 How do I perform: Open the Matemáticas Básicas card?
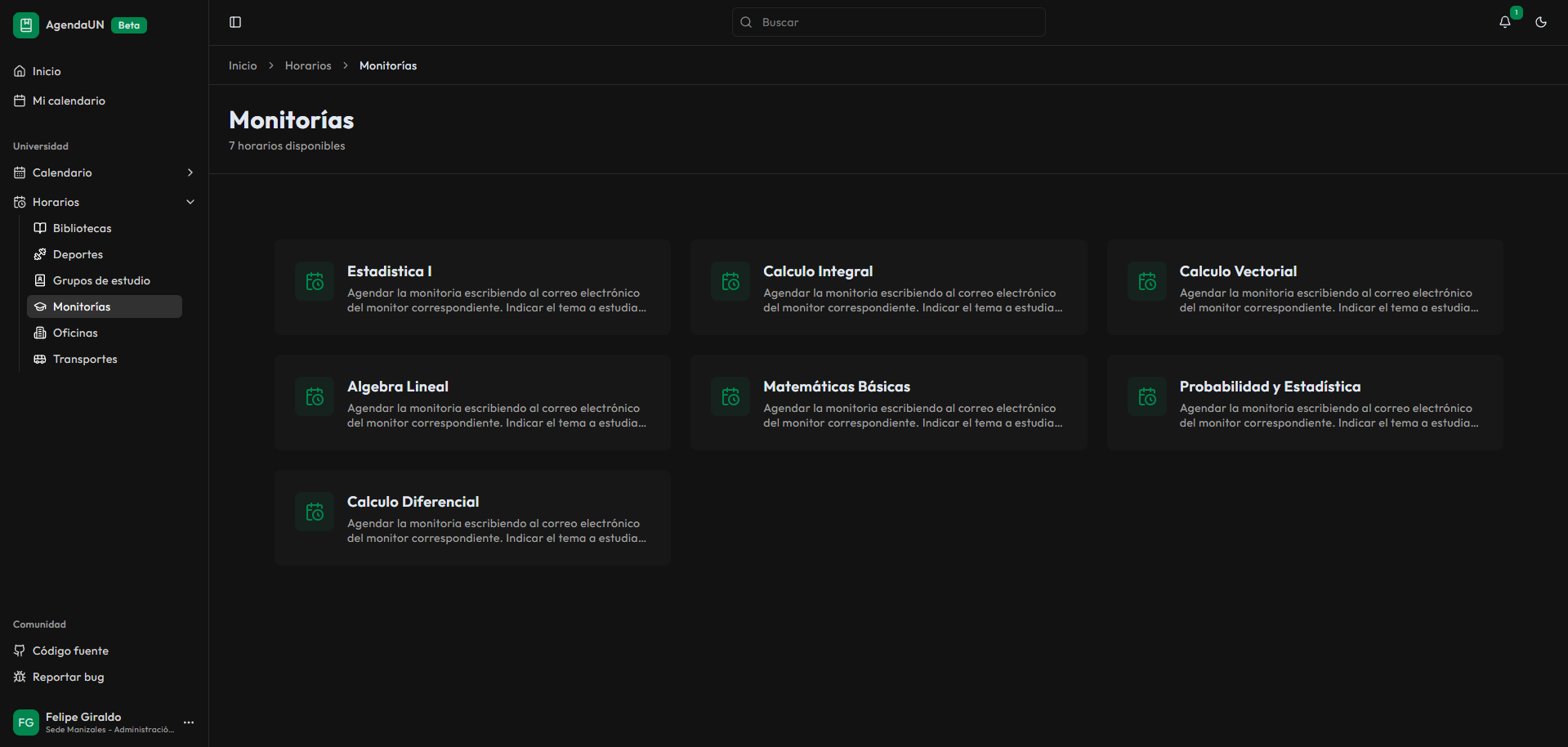pyautogui.click(x=889, y=402)
